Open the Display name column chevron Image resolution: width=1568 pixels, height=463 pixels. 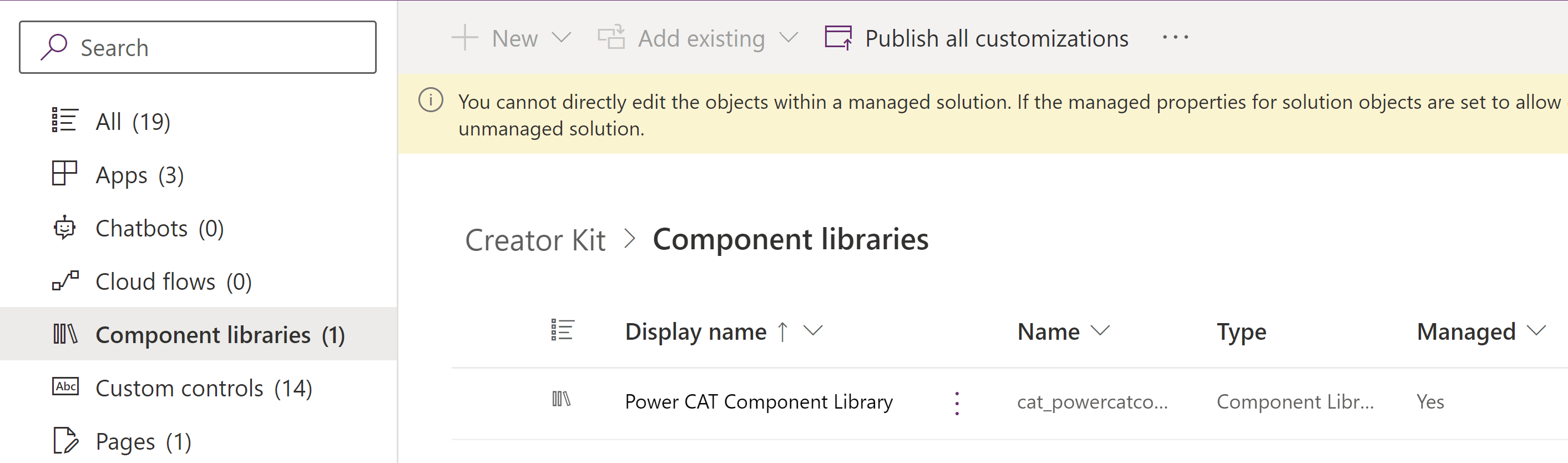tap(813, 331)
